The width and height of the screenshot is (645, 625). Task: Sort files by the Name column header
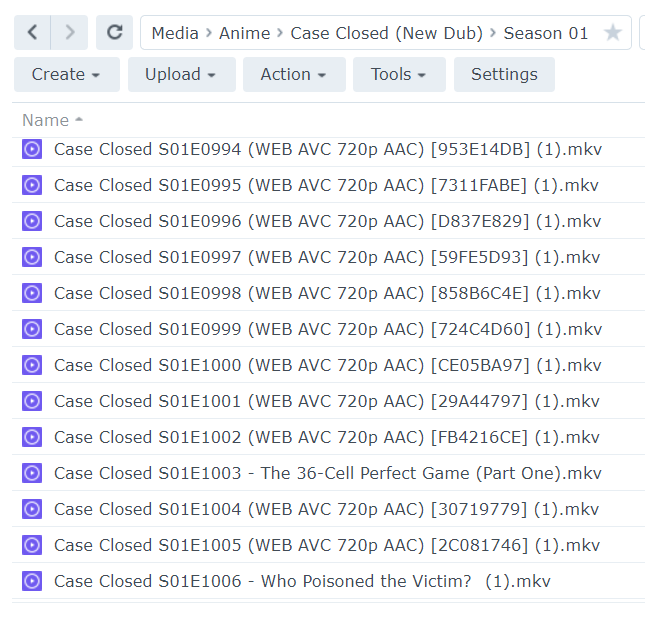point(46,120)
